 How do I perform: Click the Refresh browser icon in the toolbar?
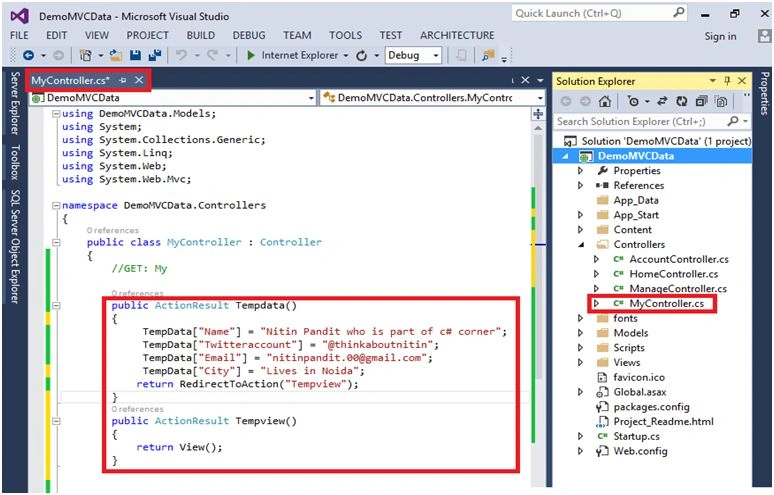(361, 55)
